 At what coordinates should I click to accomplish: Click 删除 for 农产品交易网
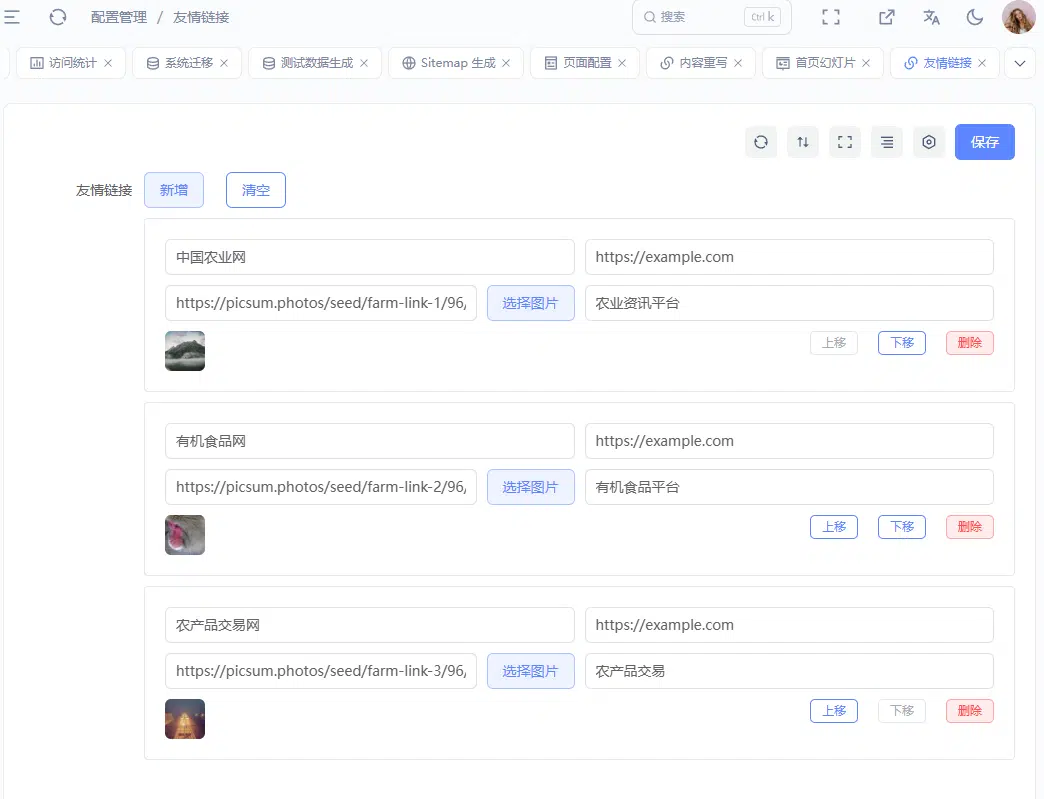pos(969,710)
